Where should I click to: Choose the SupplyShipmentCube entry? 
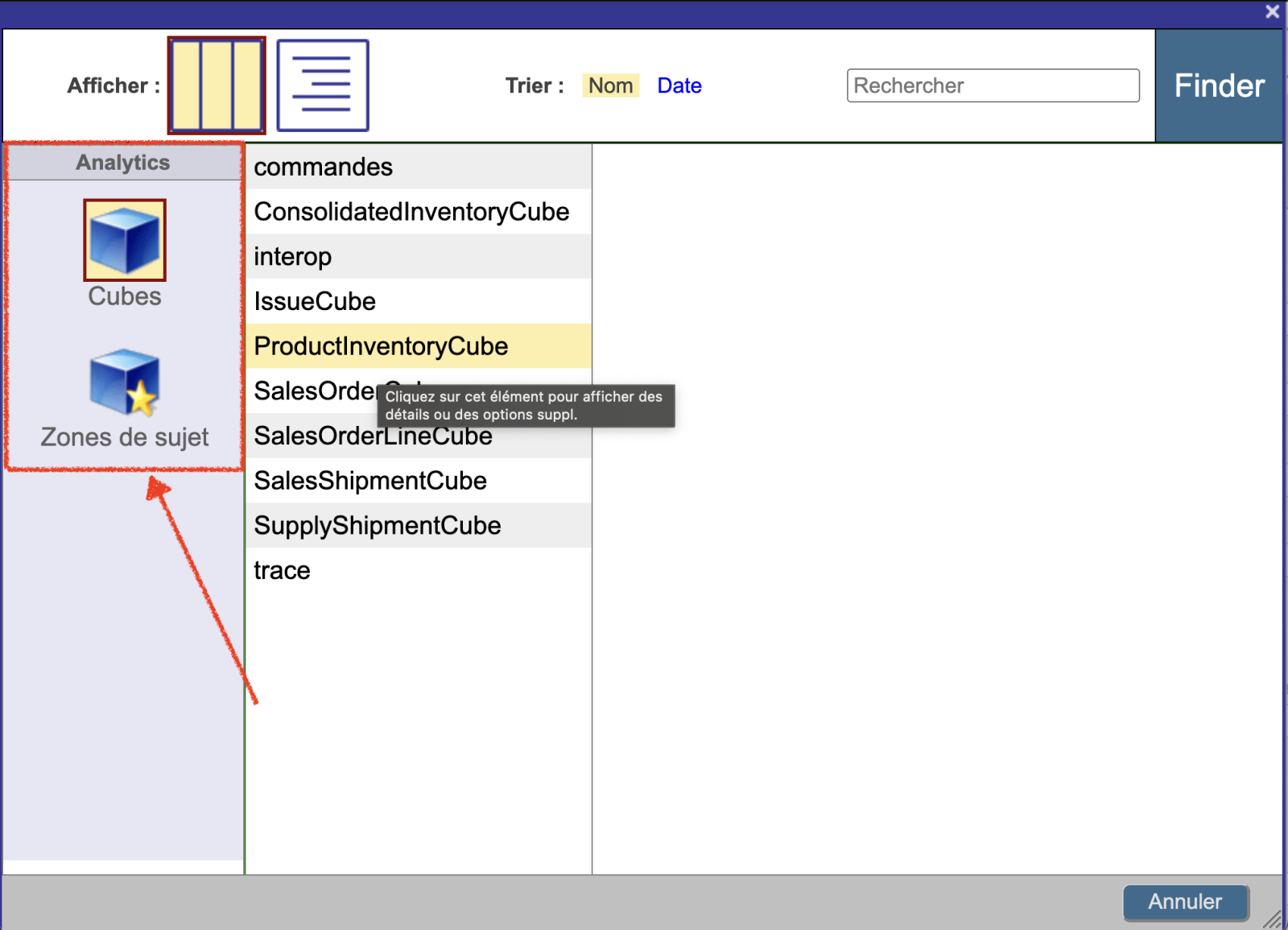(x=378, y=526)
